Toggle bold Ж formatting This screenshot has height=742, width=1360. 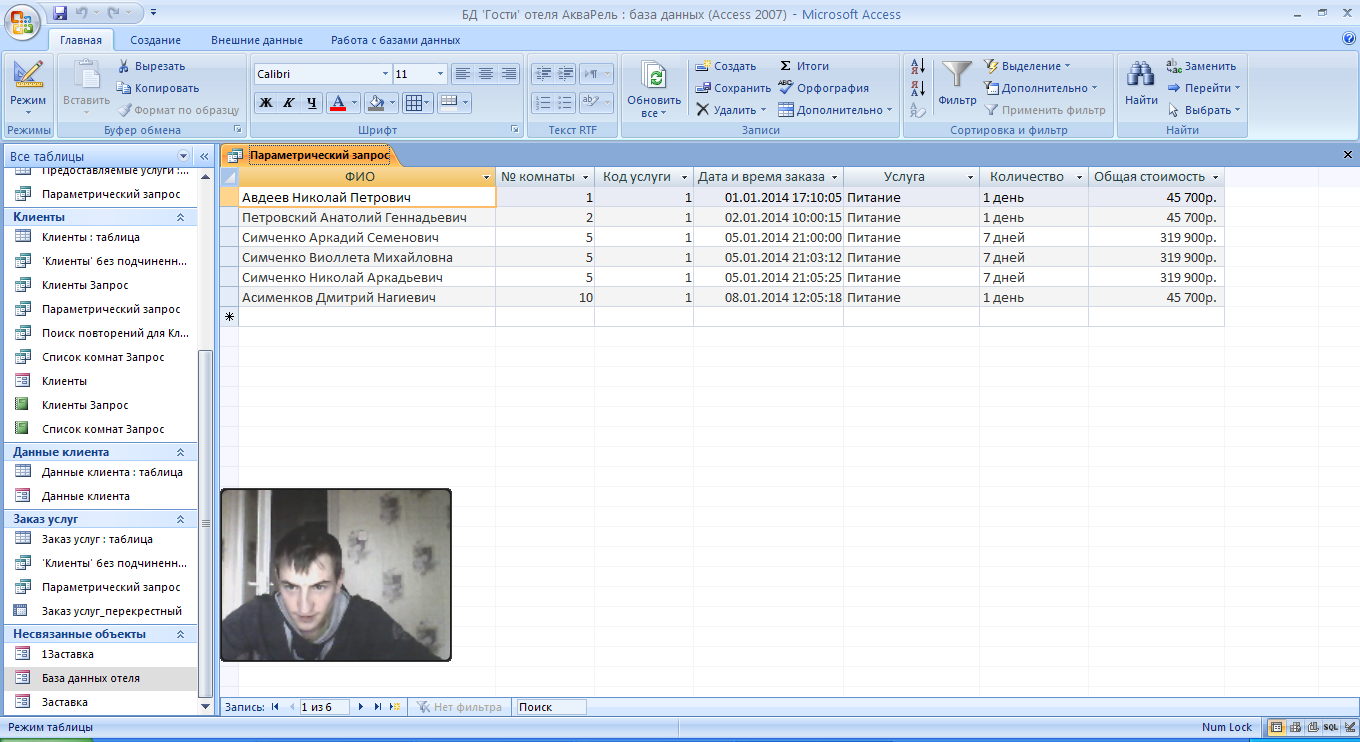[x=265, y=103]
